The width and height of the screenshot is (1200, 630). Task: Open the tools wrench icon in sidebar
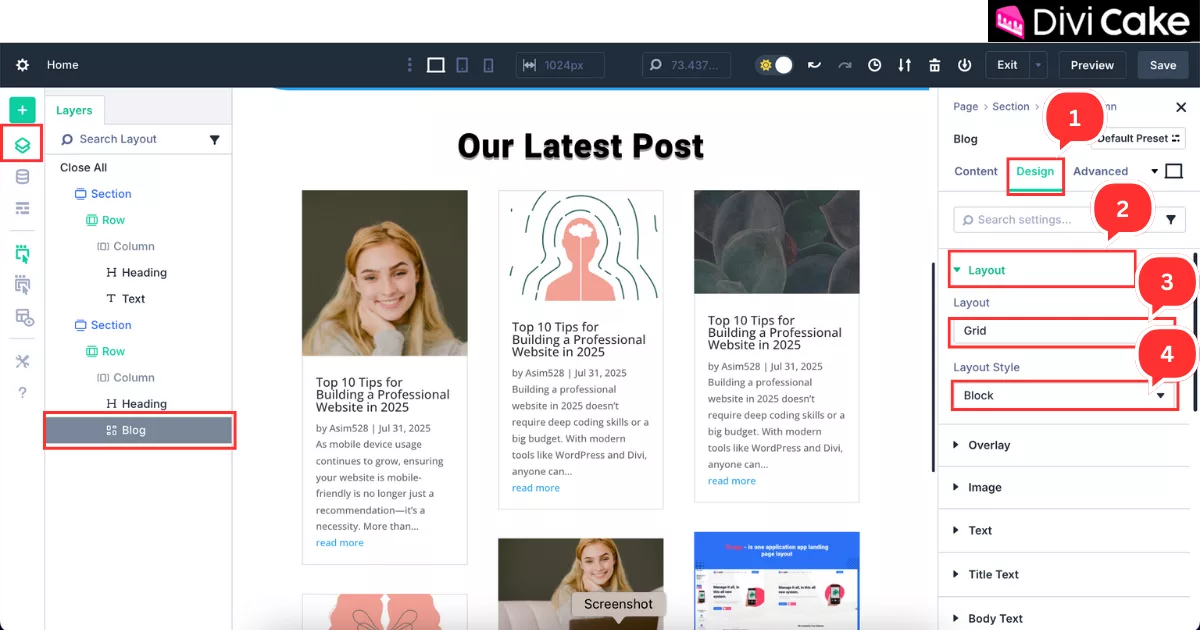pyautogui.click(x=22, y=361)
